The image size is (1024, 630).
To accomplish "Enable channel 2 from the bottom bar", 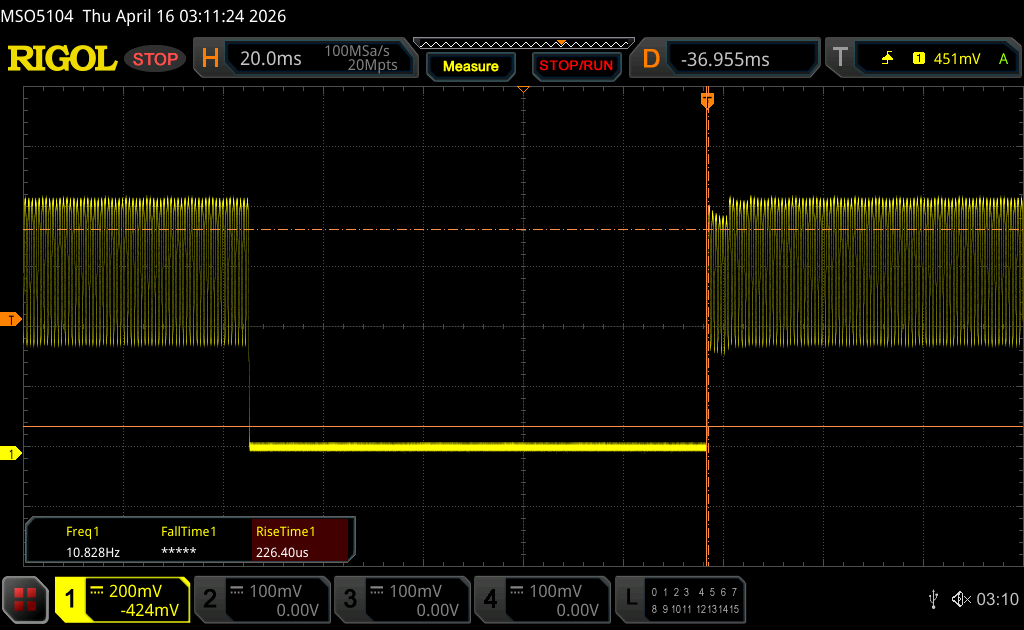I will (261, 599).
